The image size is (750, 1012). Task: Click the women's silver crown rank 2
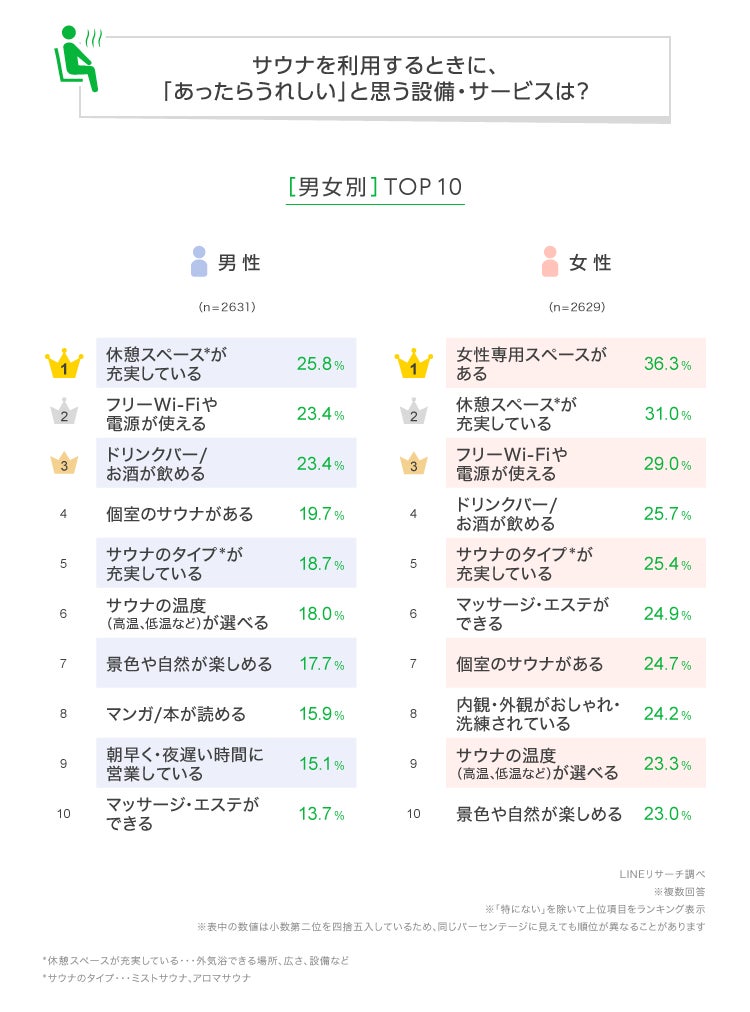[x=413, y=414]
